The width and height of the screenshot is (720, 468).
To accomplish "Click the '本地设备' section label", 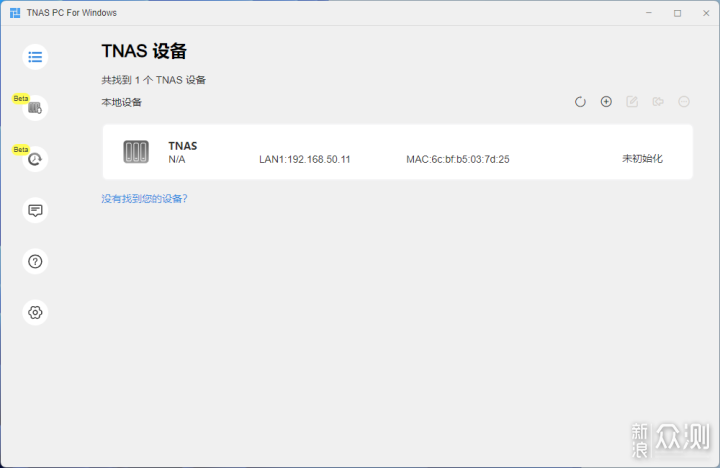I will tap(122, 102).
